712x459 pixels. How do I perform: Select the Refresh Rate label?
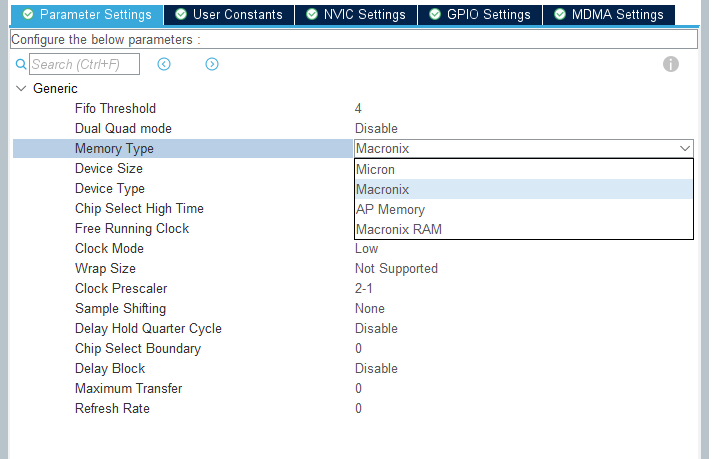tap(112, 408)
